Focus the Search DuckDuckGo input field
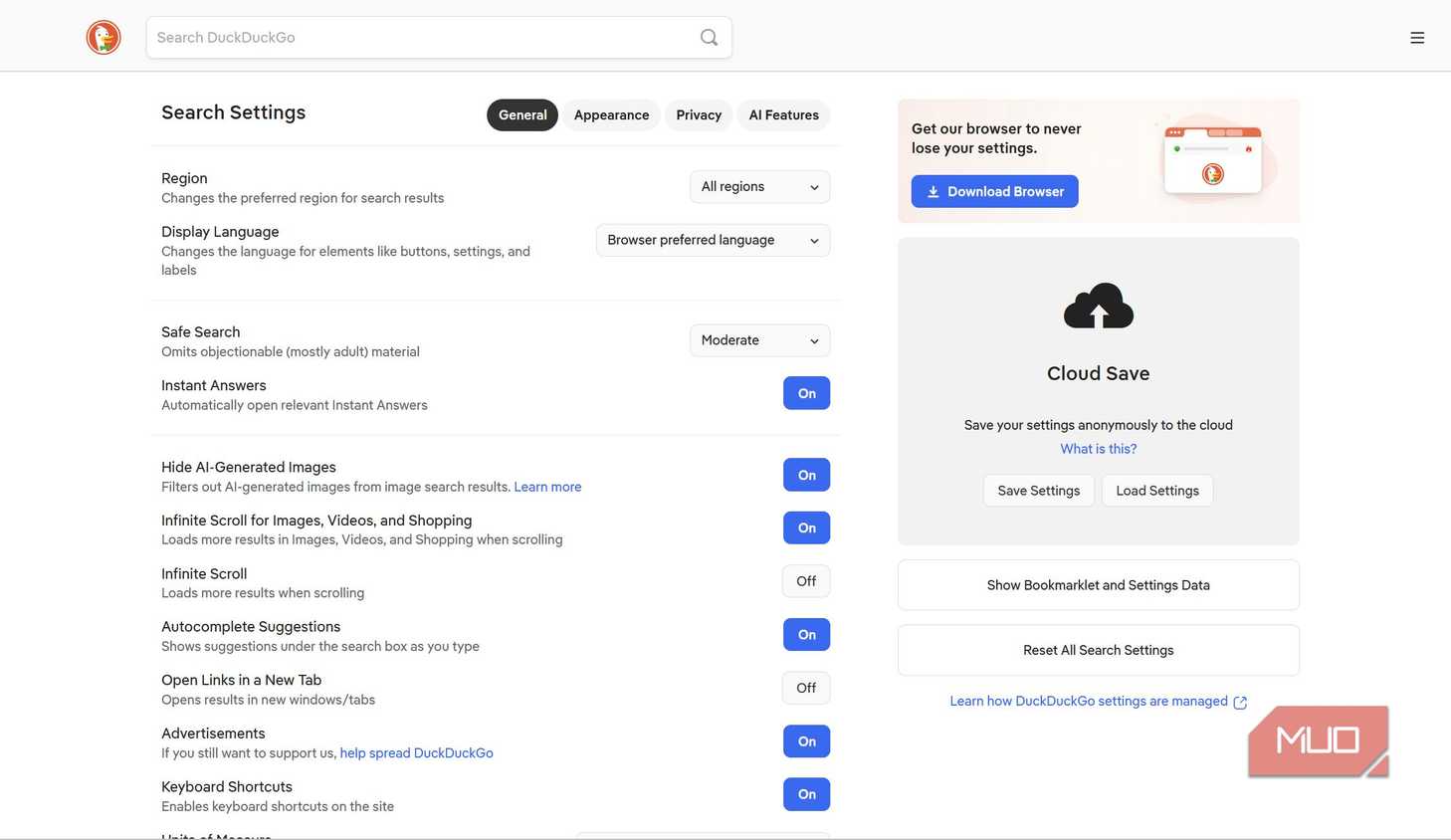1451x840 pixels. [x=439, y=38]
